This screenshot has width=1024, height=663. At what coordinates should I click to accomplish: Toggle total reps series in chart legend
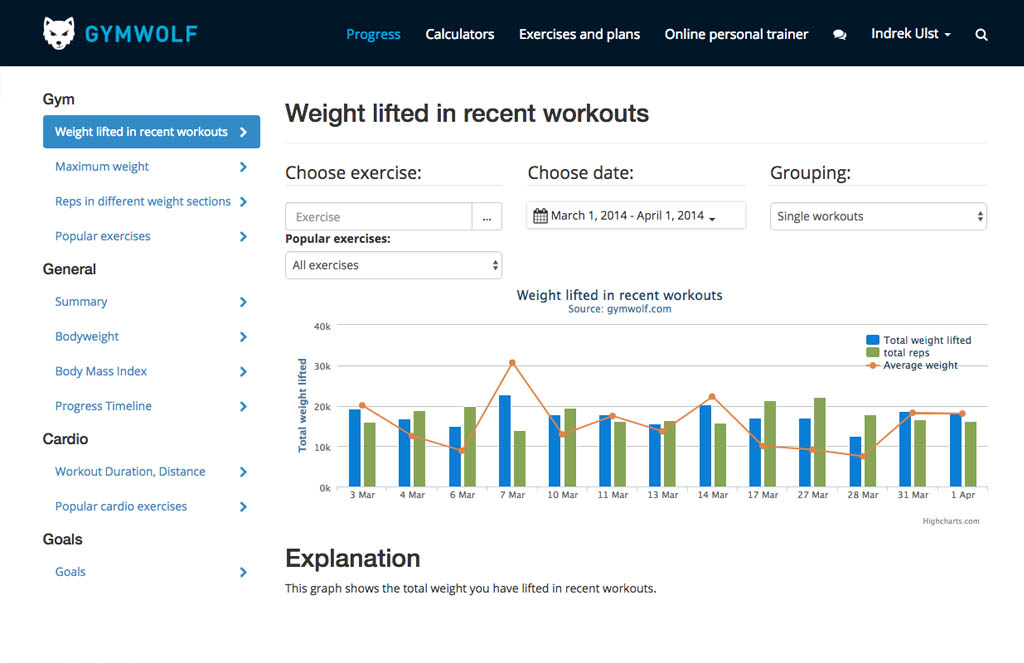[905, 353]
